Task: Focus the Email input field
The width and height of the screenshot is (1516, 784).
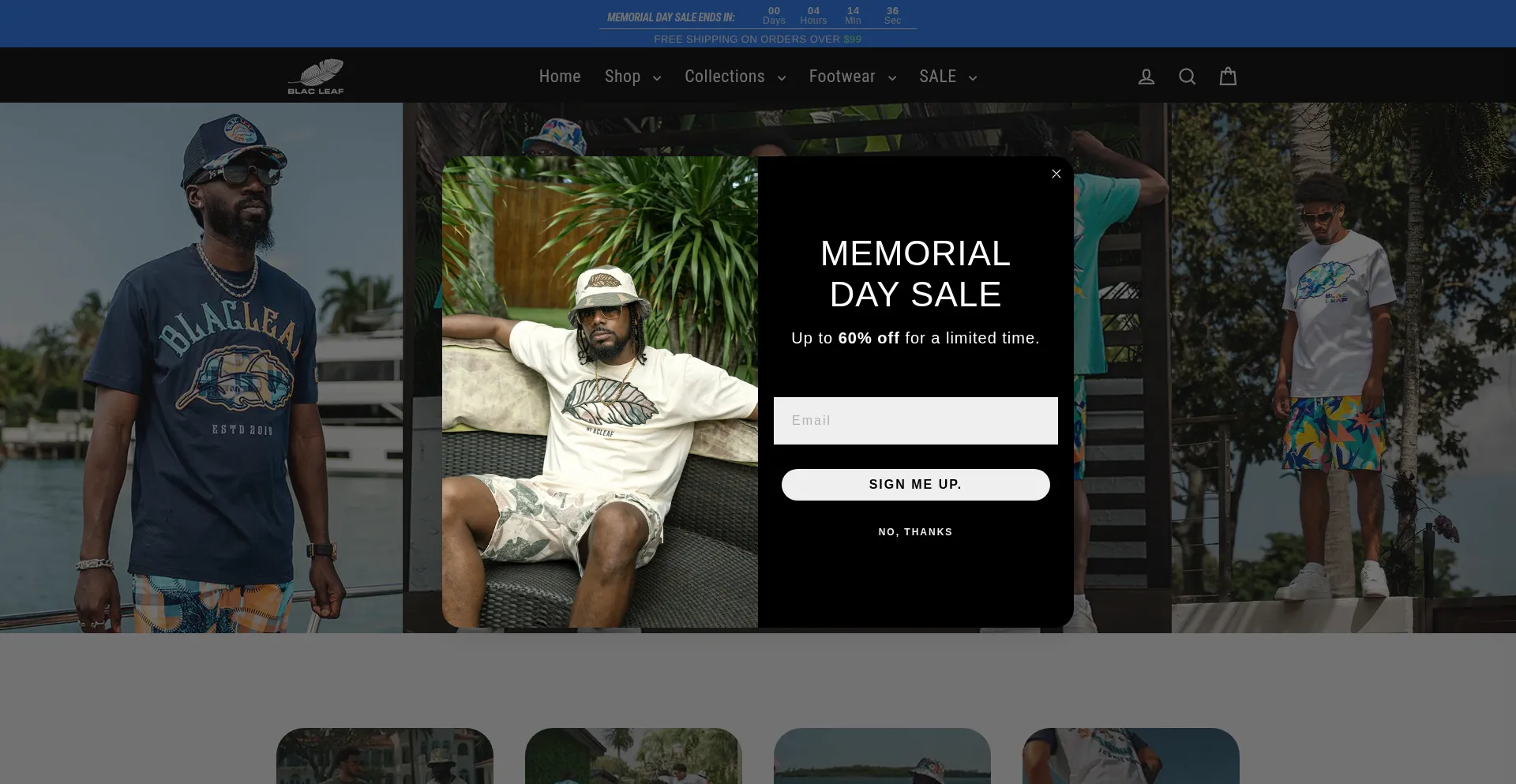Action: pyautogui.click(x=916, y=421)
